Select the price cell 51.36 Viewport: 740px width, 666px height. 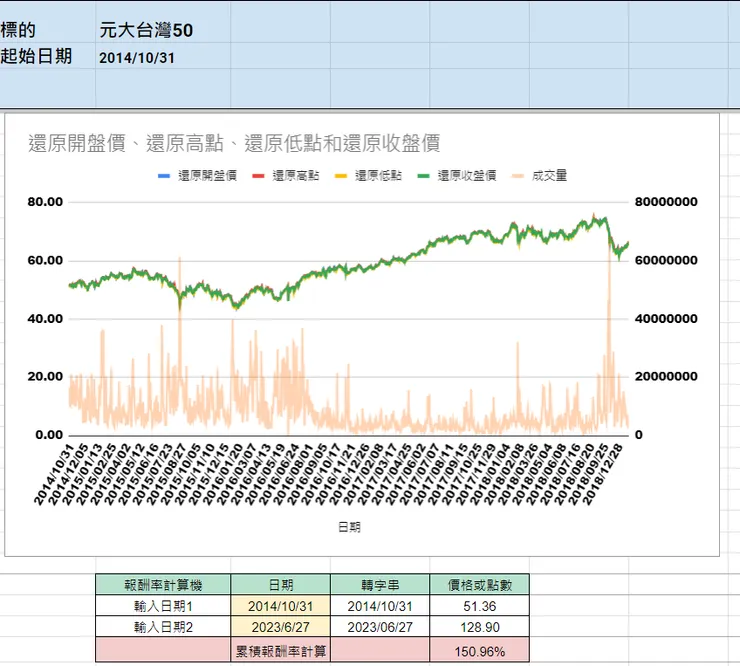[x=479, y=606]
